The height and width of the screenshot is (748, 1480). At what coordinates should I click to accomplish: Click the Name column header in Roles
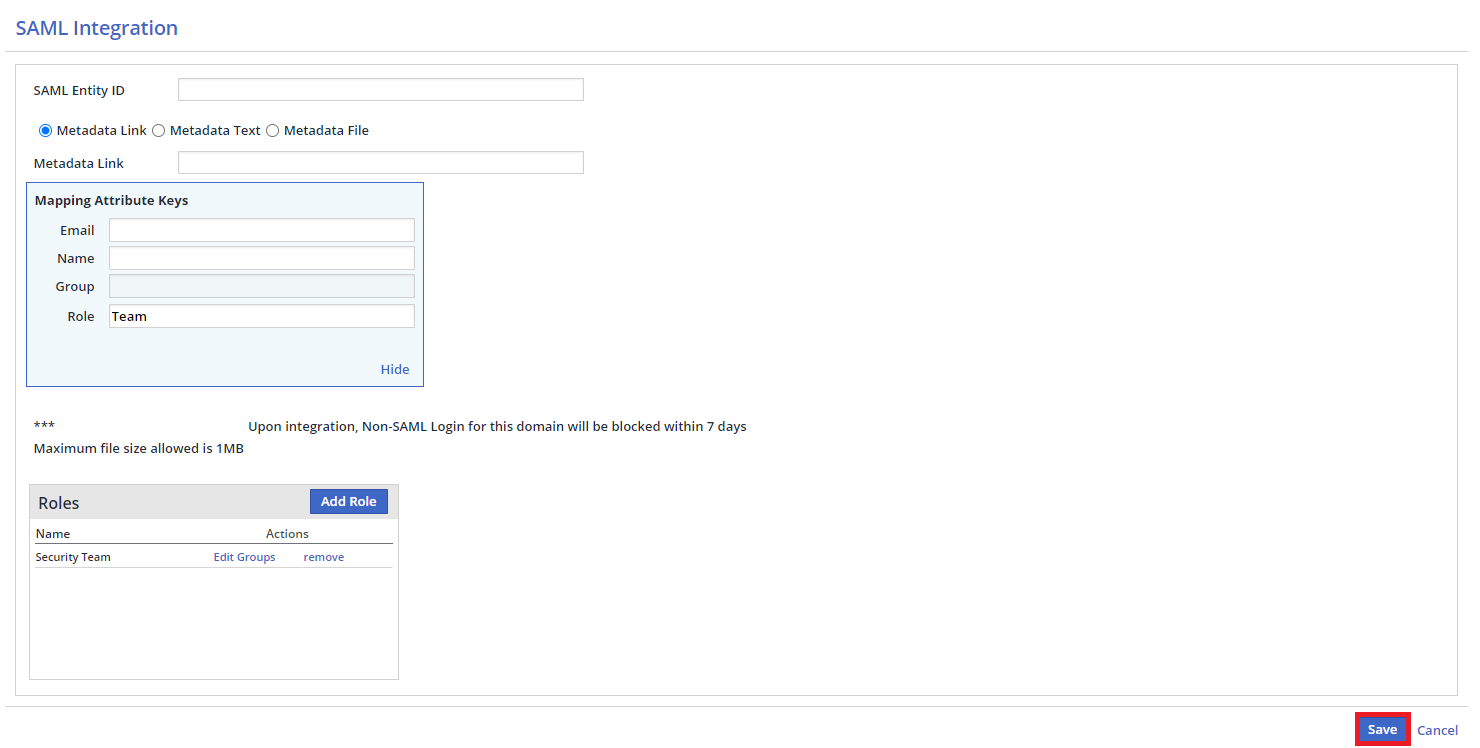click(53, 534)
